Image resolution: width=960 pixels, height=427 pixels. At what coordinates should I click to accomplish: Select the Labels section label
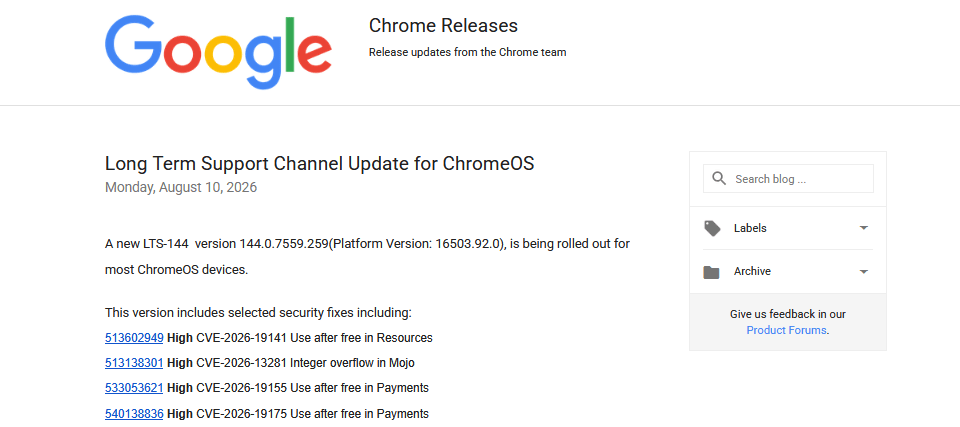pyautogui.click(x=750, y=228)
